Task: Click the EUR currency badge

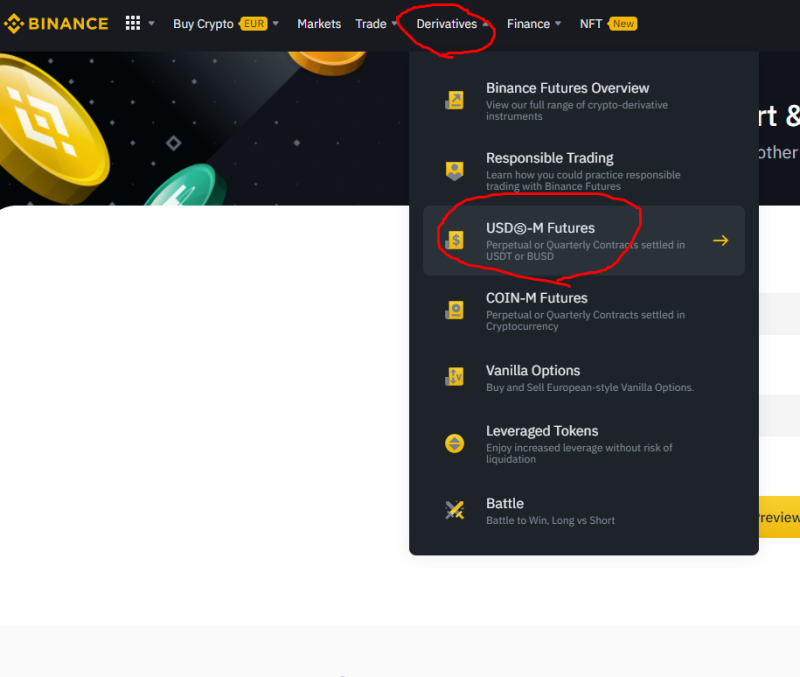Action: click(x=254, y=24)
